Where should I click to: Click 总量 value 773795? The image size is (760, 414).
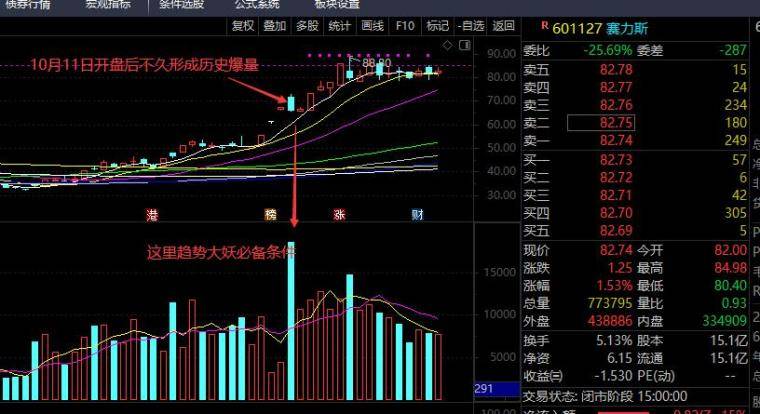[x=610, y=303]
